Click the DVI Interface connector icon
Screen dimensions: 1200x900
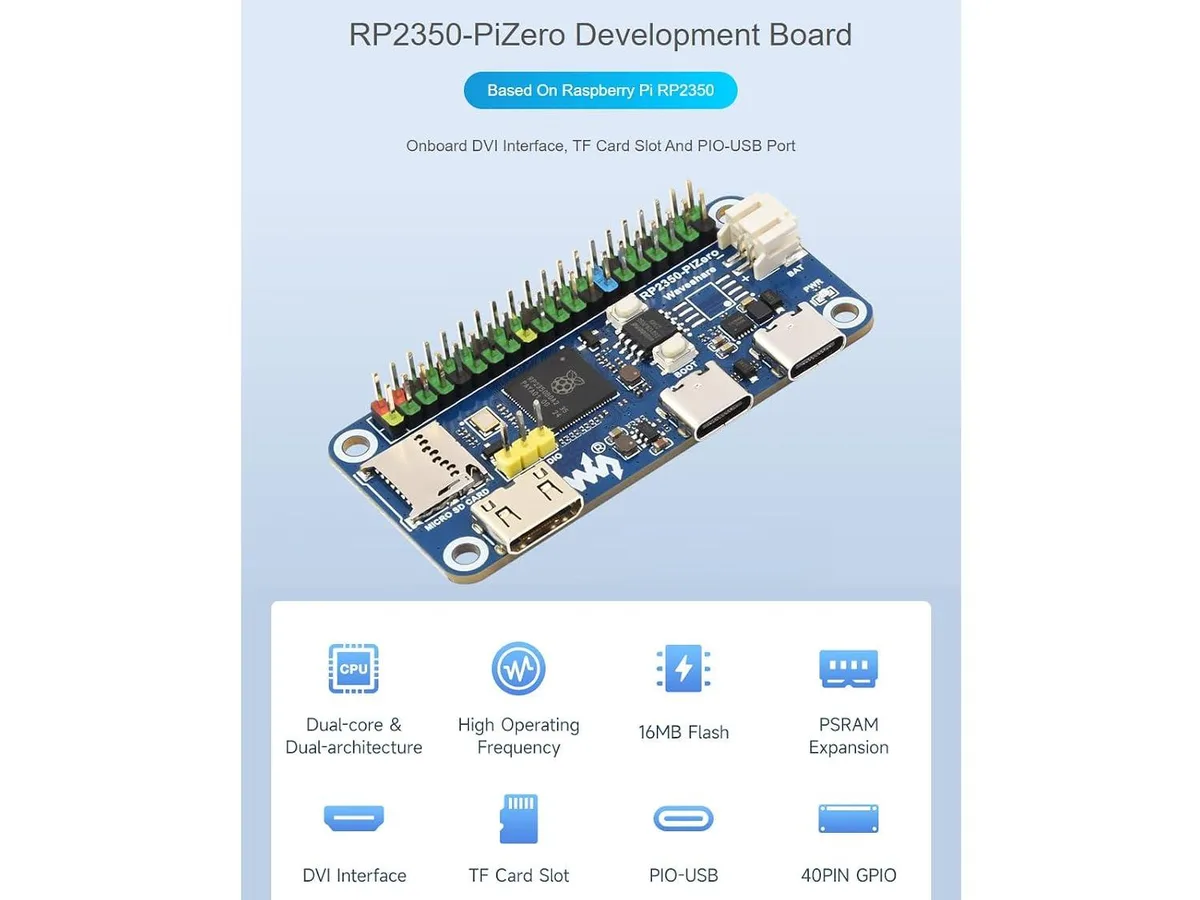[354, 818]
